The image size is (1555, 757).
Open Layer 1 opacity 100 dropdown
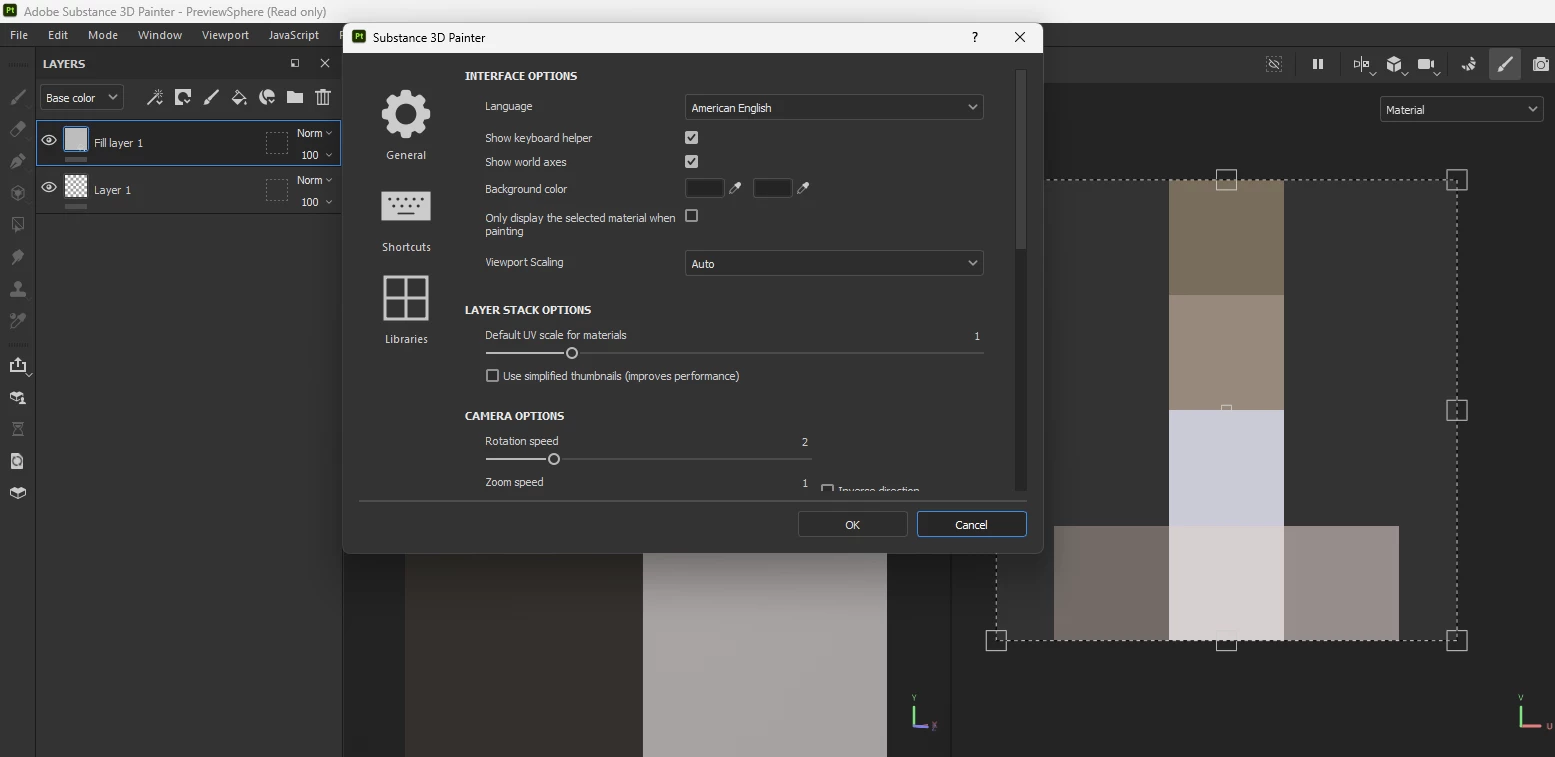tap(316, 202)
